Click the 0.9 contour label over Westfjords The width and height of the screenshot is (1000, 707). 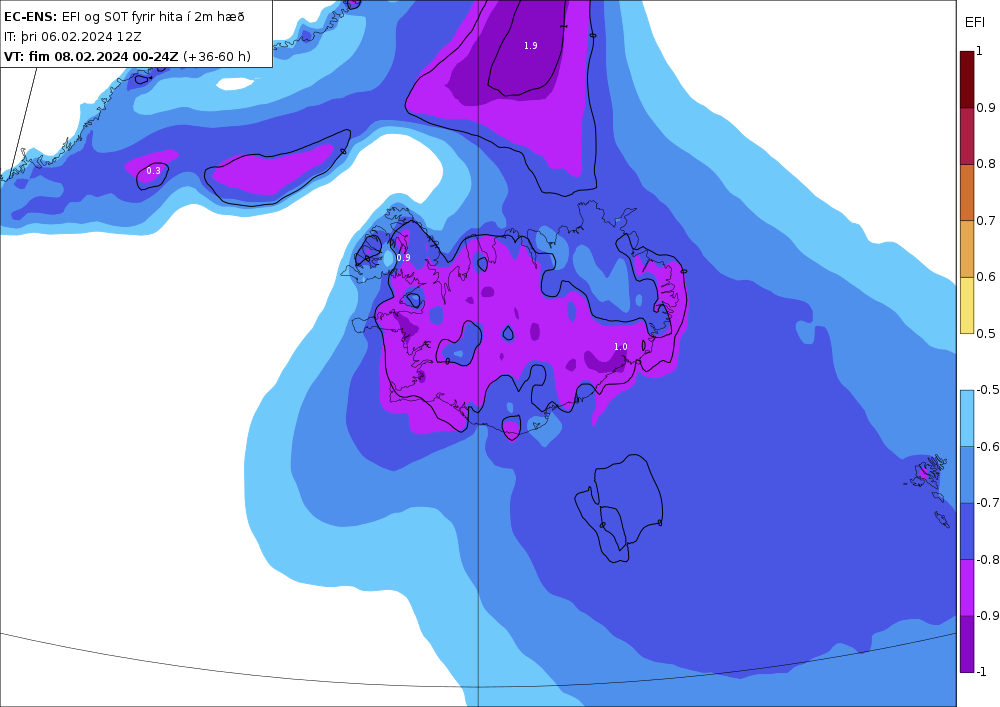point(403,258)
